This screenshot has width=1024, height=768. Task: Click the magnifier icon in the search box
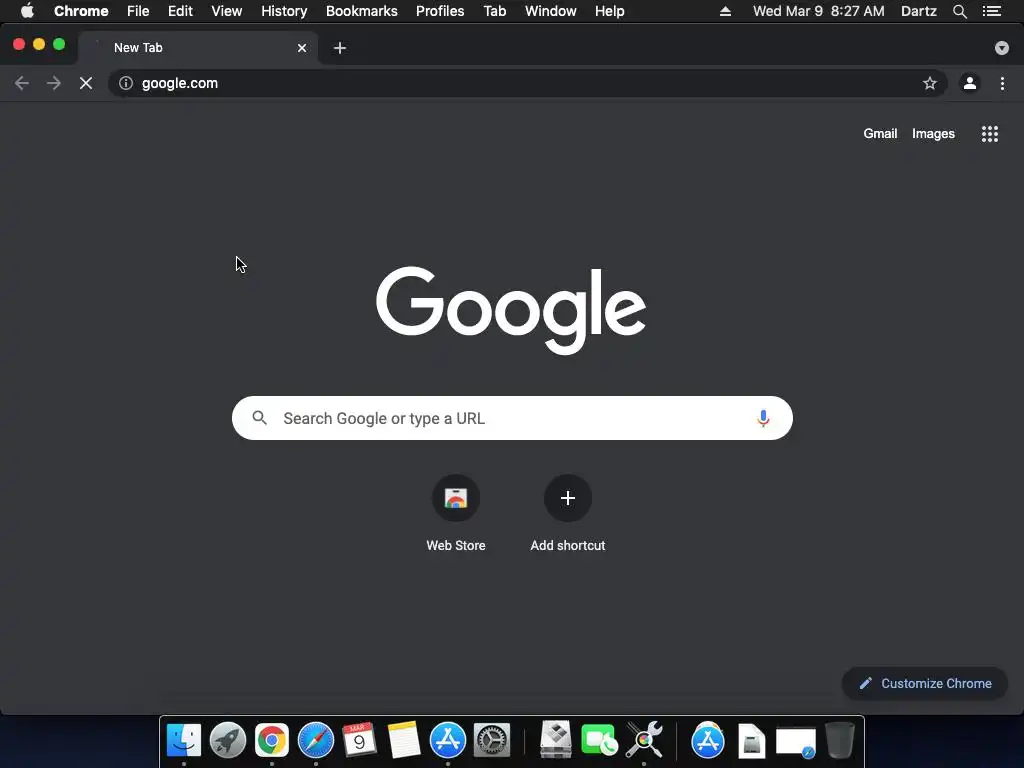(259, 418)
